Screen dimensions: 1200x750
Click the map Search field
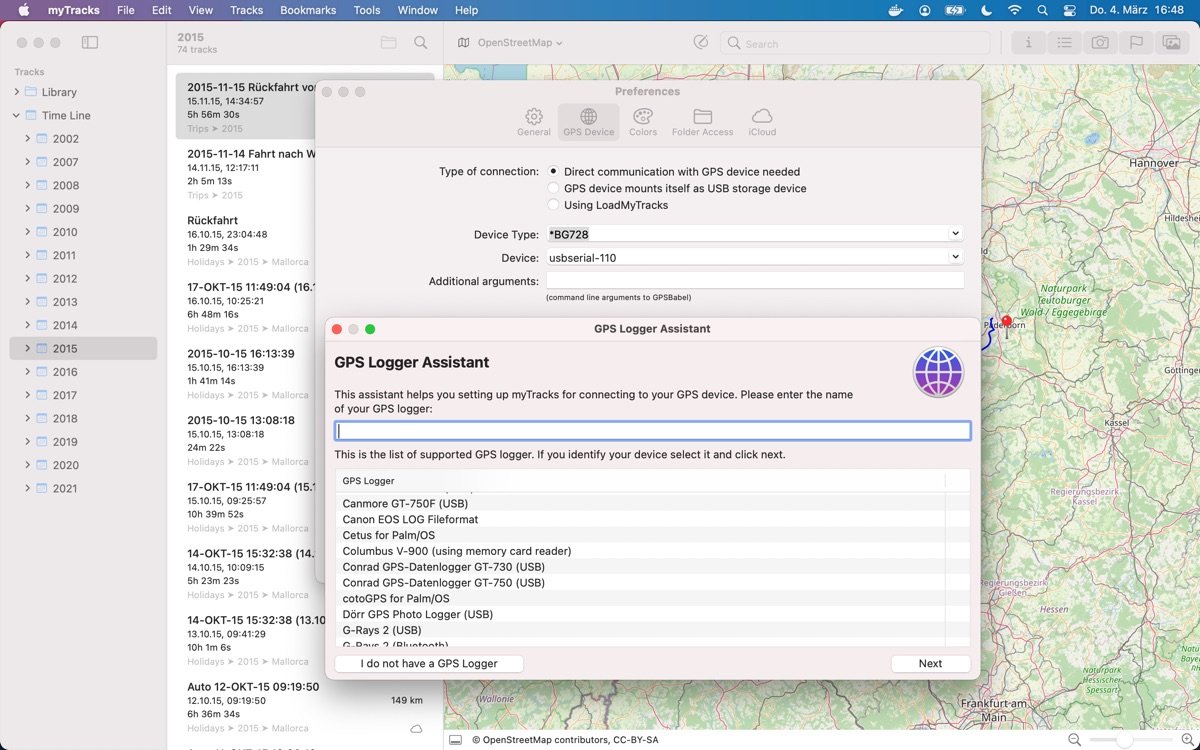coord(855,43)
